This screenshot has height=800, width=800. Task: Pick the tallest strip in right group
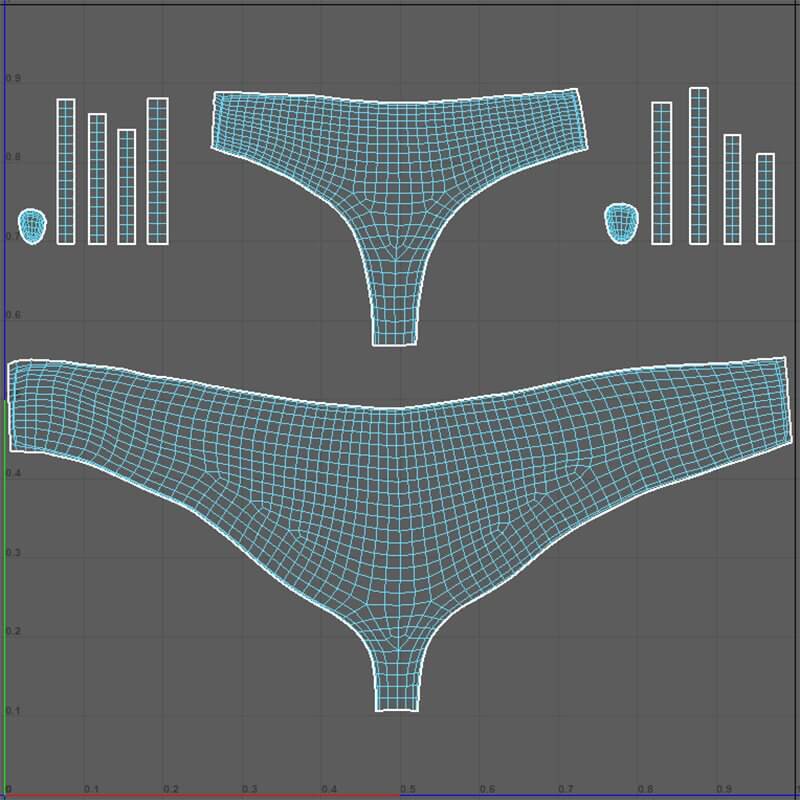[698, 166]
